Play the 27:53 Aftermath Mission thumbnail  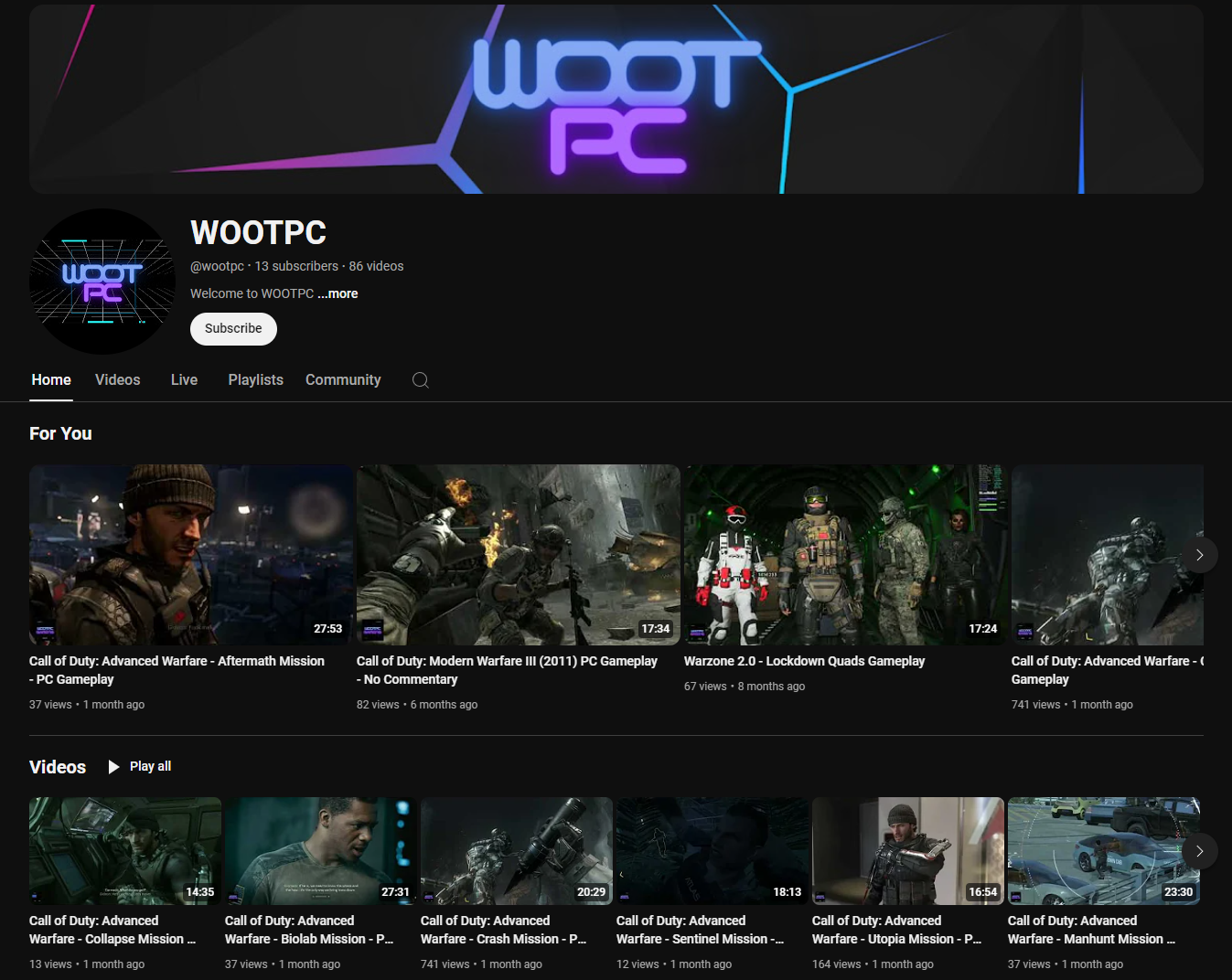[191, 555]
